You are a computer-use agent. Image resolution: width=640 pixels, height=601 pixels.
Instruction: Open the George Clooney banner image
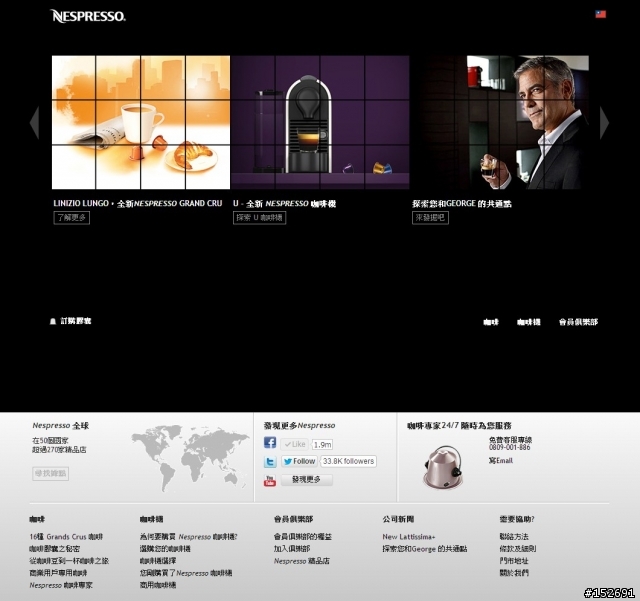pyautogui.click(x=500, y=122)
